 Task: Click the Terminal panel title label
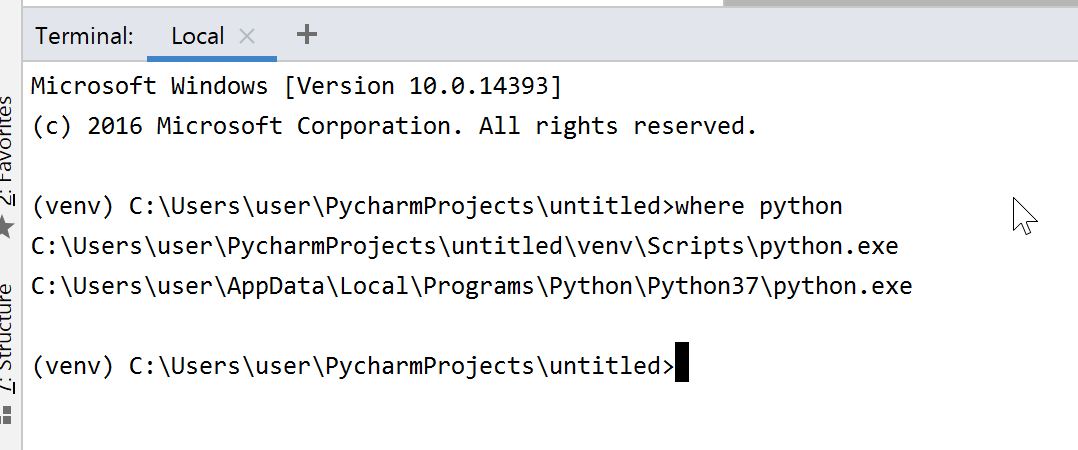pos(84,36)
